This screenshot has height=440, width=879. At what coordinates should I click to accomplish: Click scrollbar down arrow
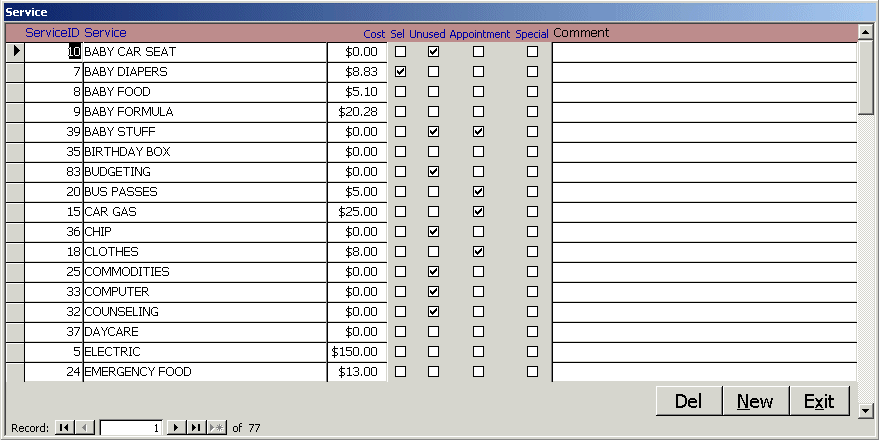(865, 408)
